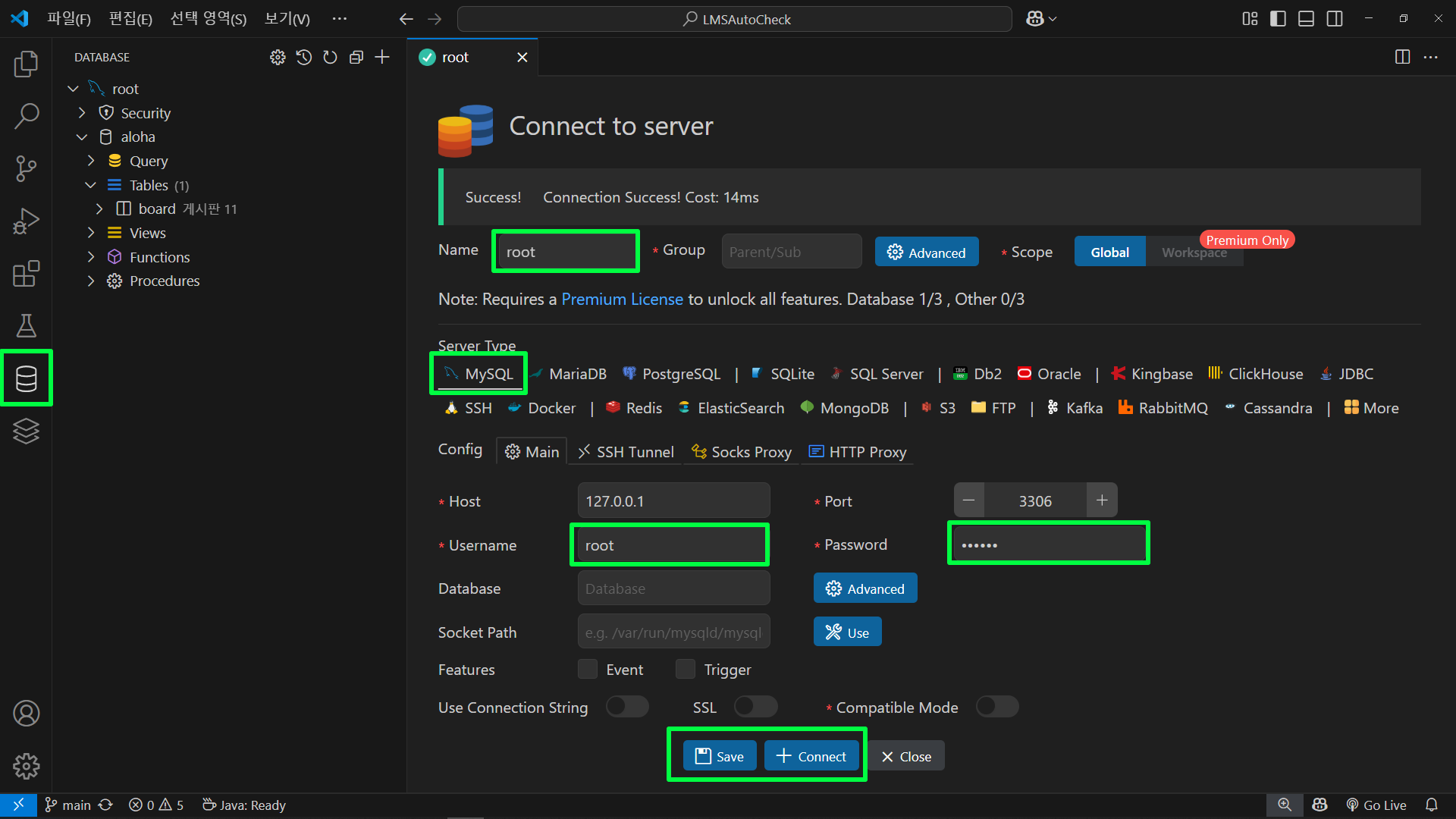Viewport: 1456px width, 819px height.
Task: Open the Extensions view
Action: (x=26, y=273)
